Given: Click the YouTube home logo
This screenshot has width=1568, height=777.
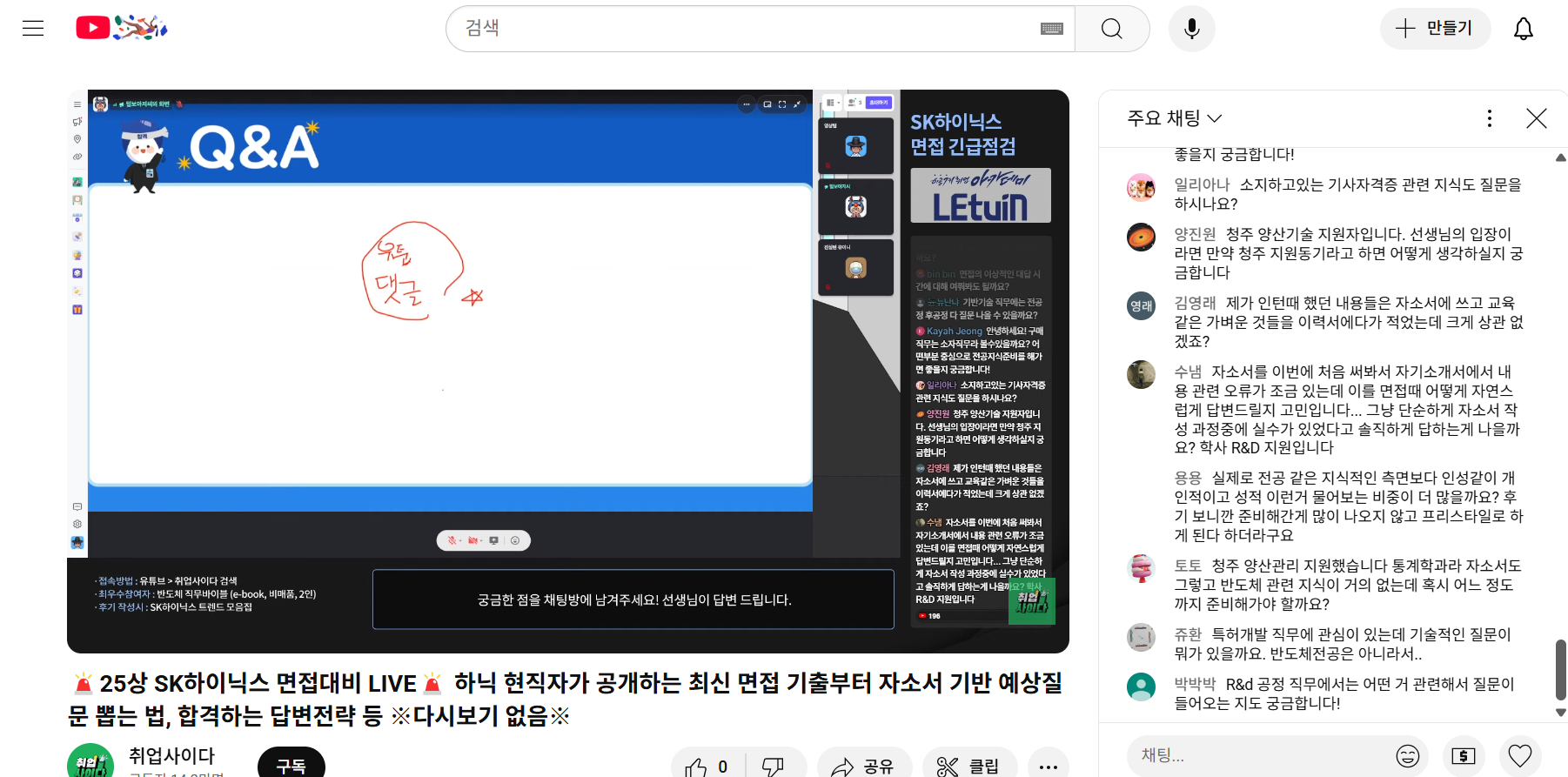Looking at the screenshot, I should click(x=121, y=28).
